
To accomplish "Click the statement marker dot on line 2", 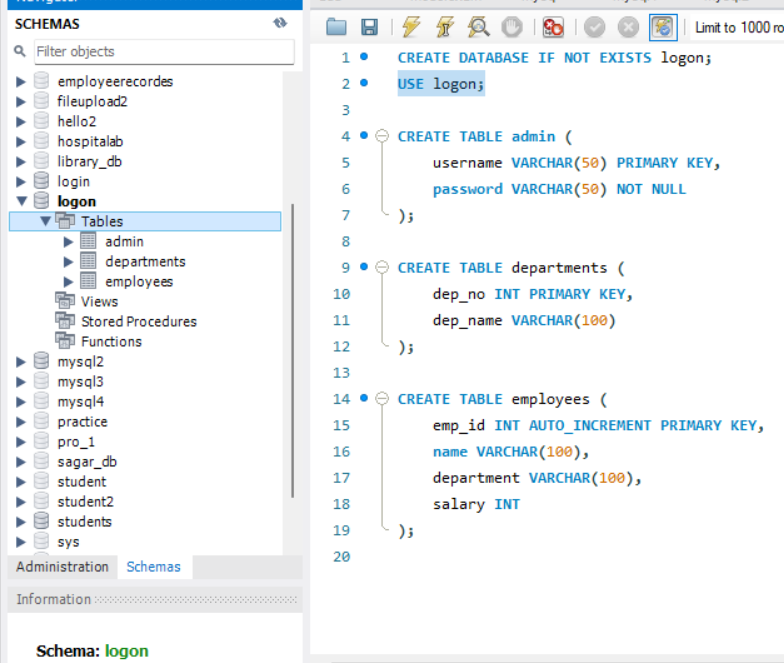I will 364,82.
